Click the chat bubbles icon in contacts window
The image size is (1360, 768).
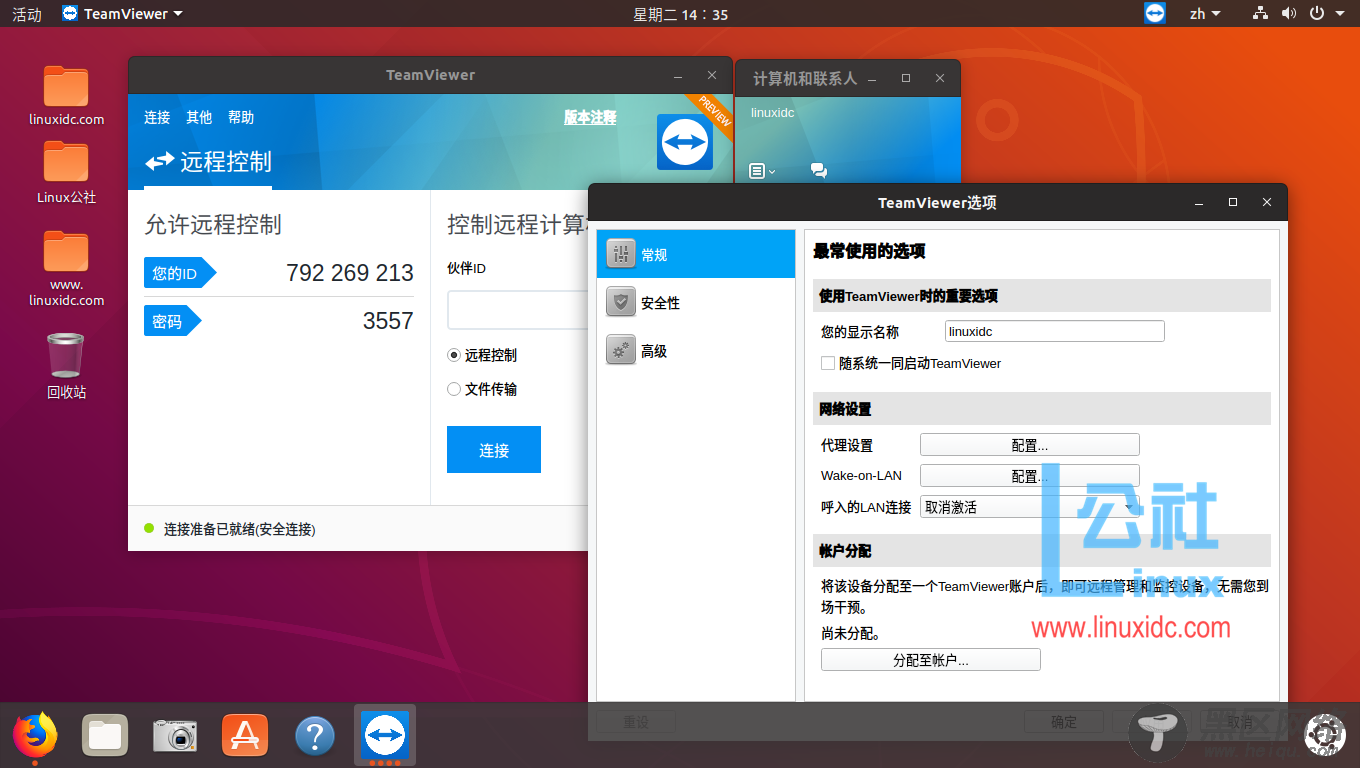[819, 171]
